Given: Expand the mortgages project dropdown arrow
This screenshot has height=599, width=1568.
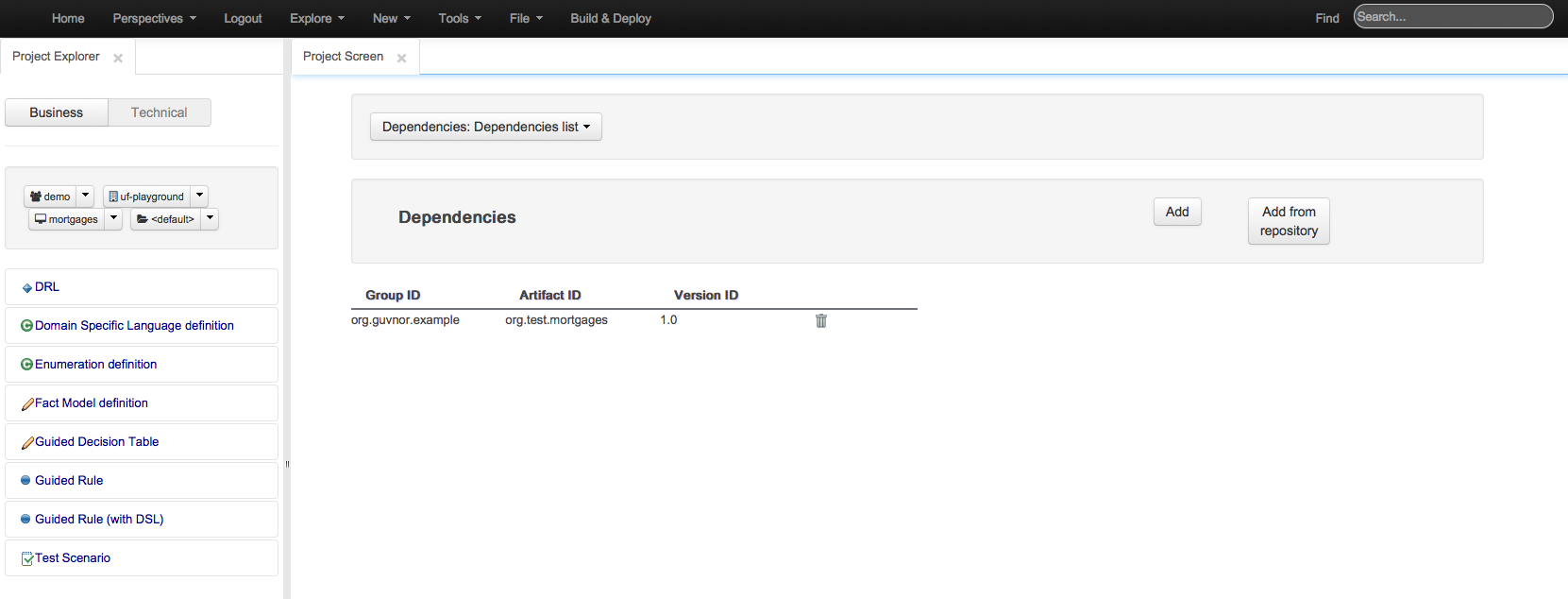Looking at the screenshot, I should (113, 218).
